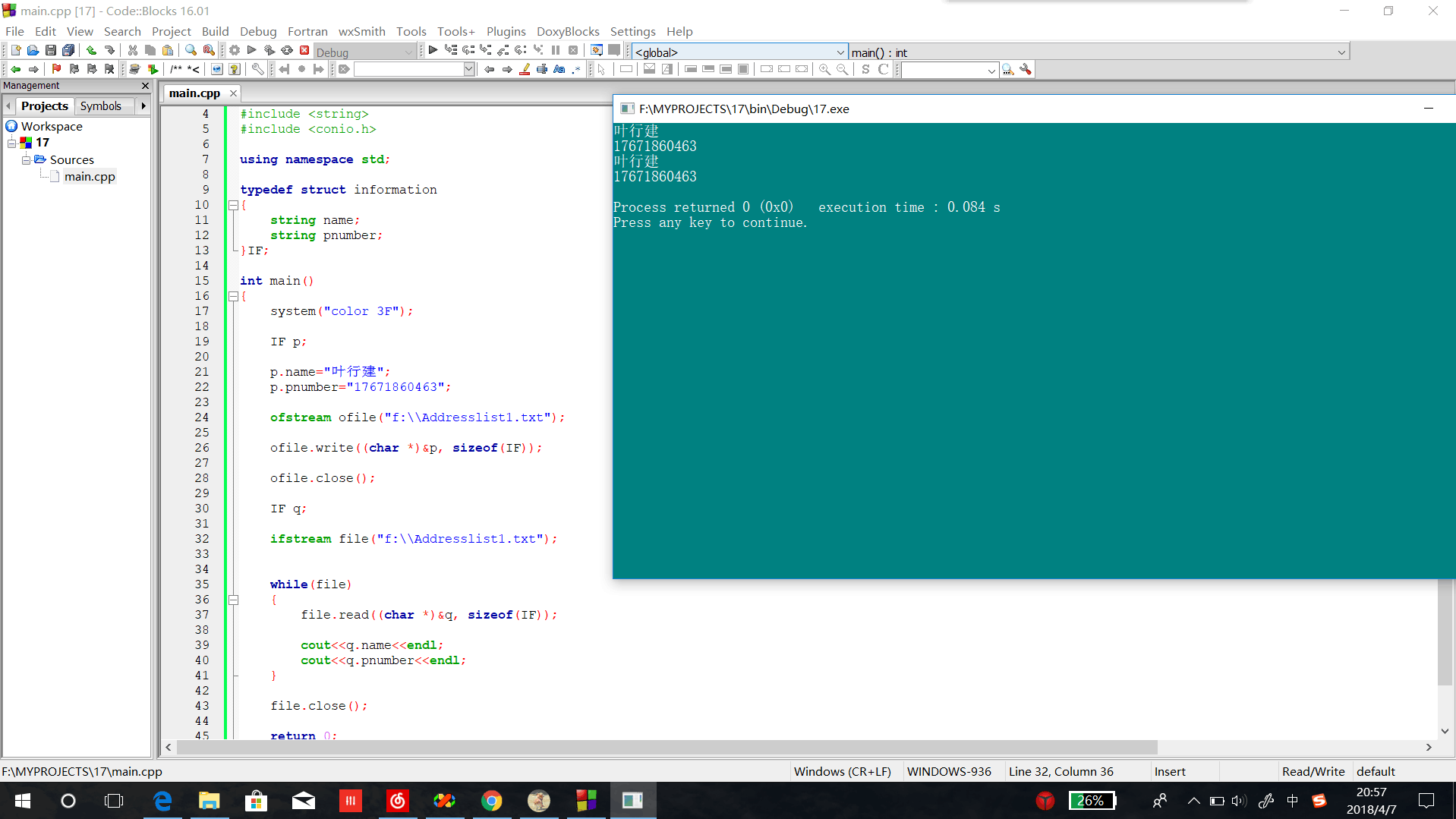Open the Replace tool icon
This screenshot has width=1456, height=819.
[x=208, y=50]
